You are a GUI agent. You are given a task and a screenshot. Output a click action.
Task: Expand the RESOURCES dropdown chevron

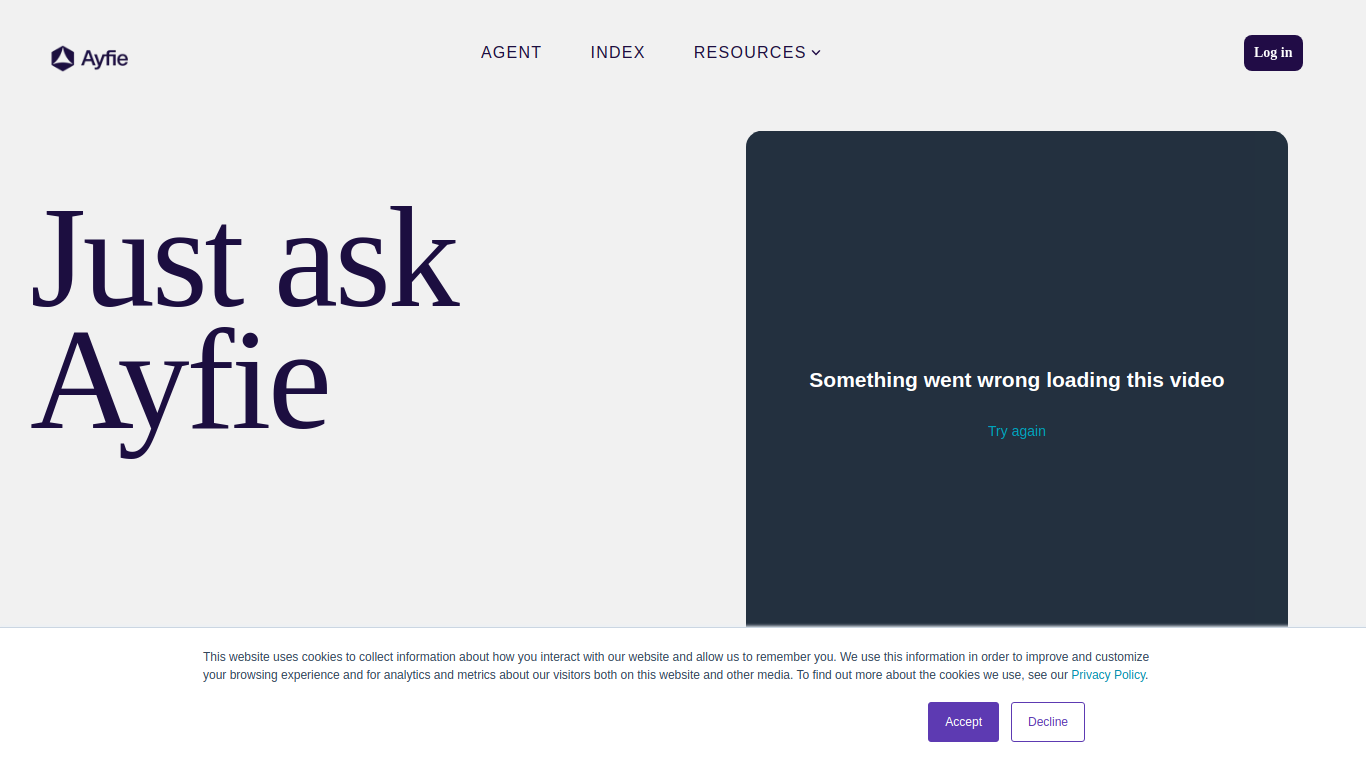click(816, 53)
